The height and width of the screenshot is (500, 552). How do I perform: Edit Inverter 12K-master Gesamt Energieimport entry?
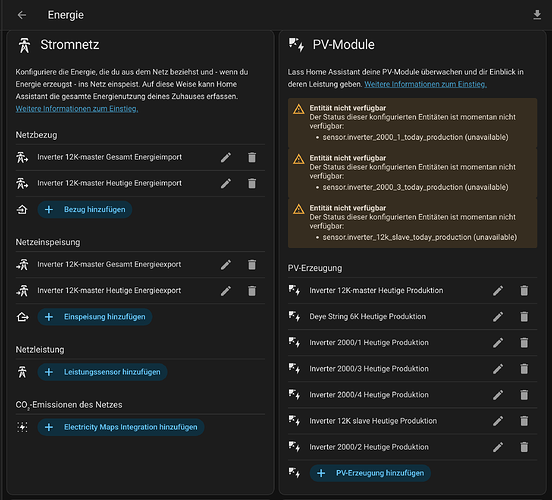click(x=226, y=157)
